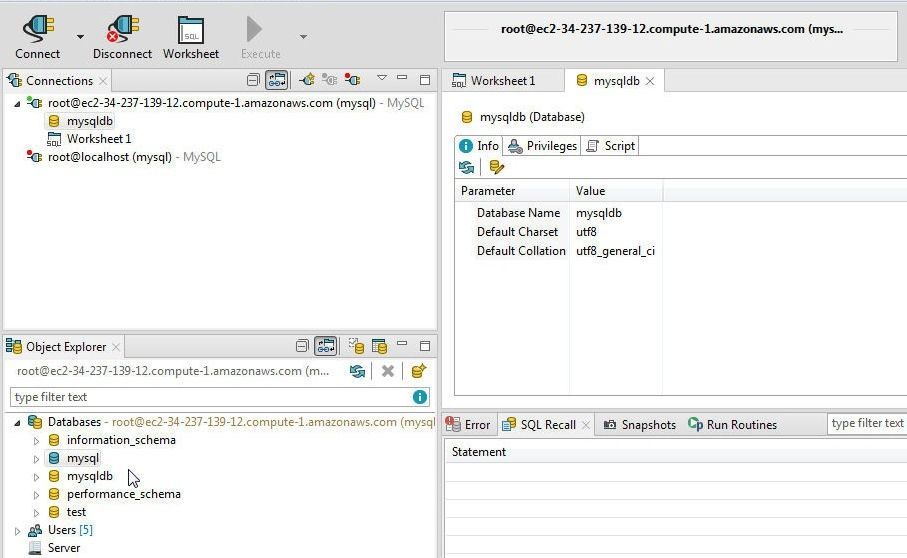The width and height of the screenshot is (907, 558).
Task: Refresh the mysqldb database info
Action: [466, 168]
